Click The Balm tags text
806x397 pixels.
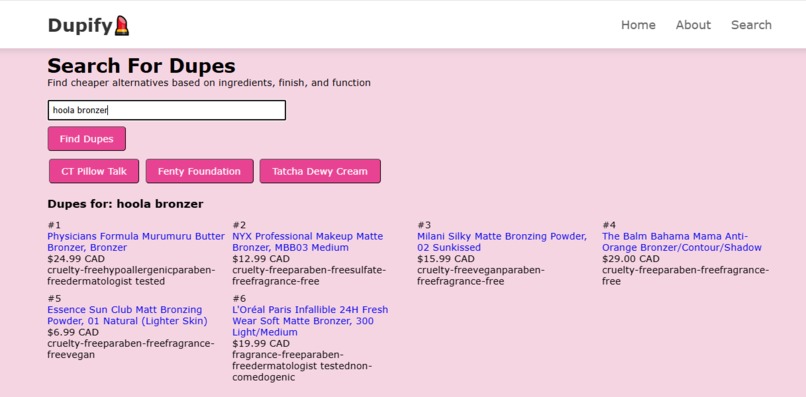[686, 276]
